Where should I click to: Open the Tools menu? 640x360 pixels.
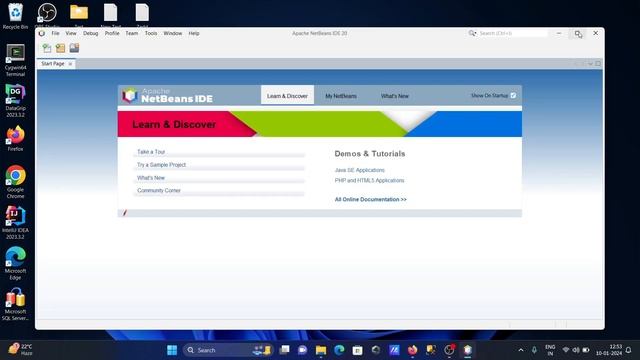click(x=151, y=33)
